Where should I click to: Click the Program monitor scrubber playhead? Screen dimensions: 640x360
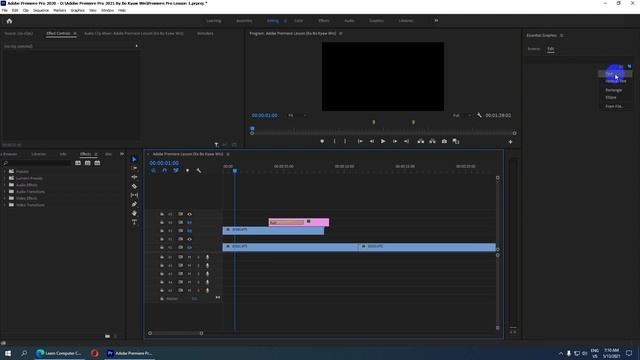(x=252, y=129)
